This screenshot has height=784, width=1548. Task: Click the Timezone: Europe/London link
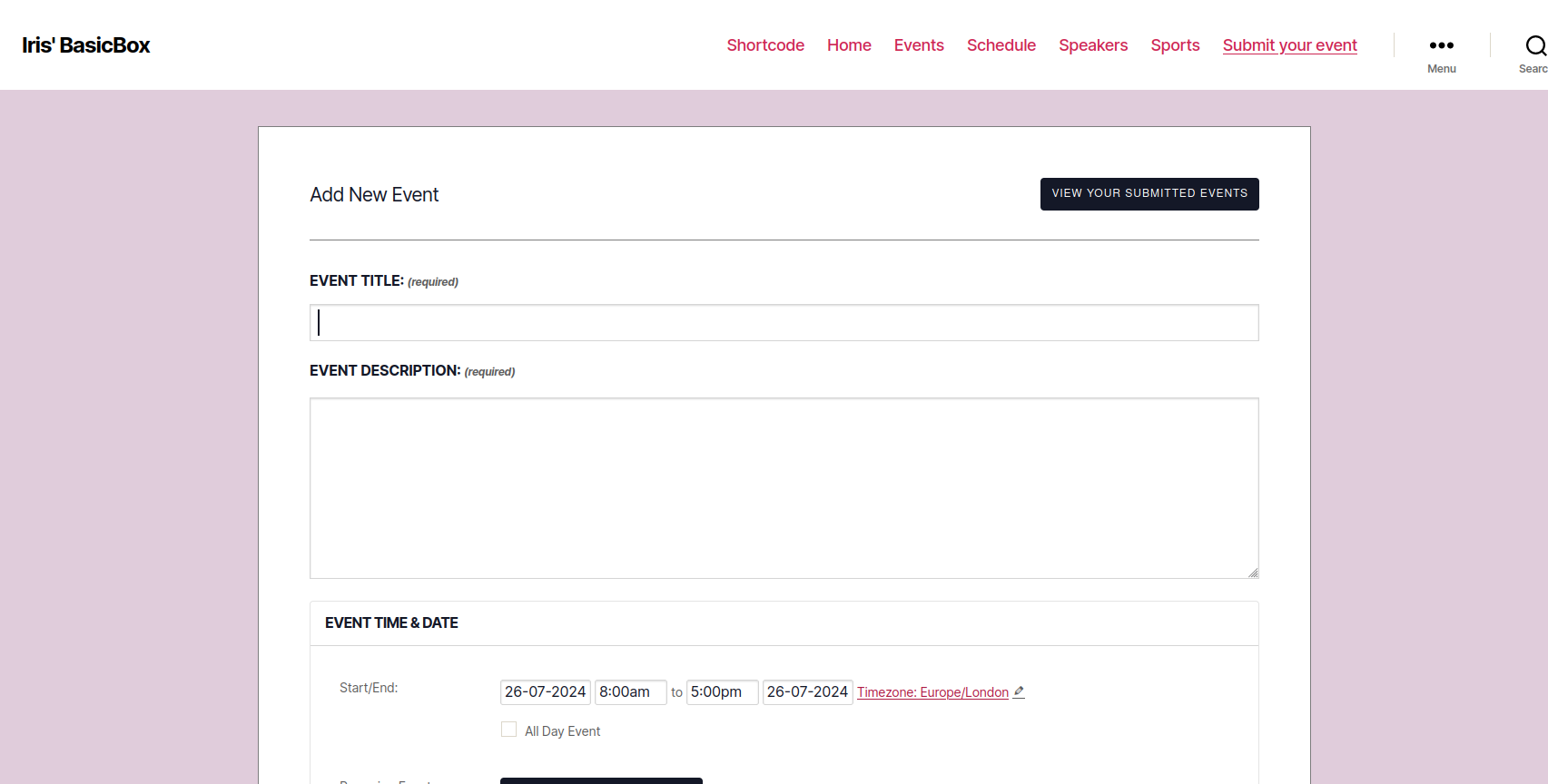(x=932, y=692)
